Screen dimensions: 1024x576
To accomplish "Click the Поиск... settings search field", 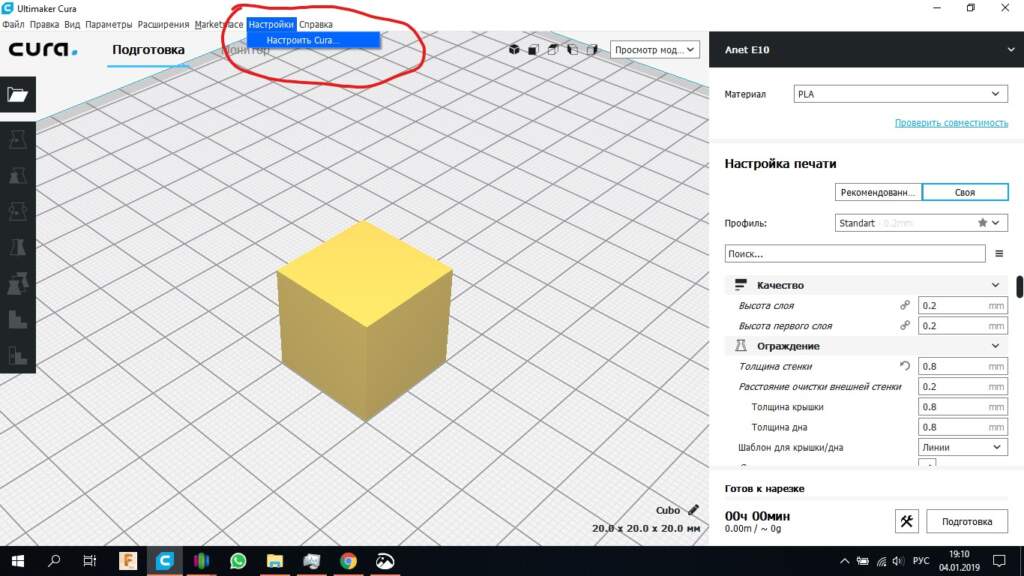I will (x=854, y=254).
